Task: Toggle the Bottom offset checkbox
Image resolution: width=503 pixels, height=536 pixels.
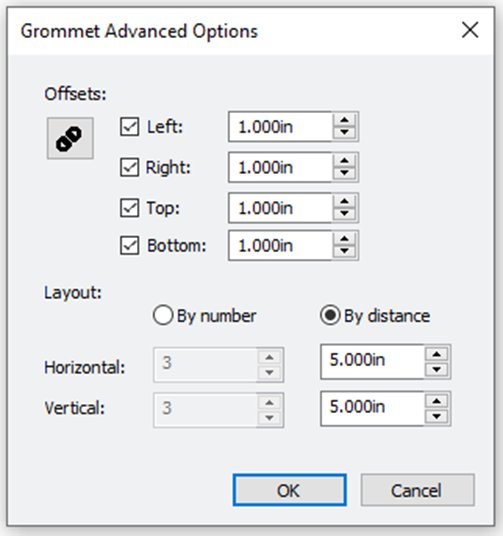Action: coord(130,245)
